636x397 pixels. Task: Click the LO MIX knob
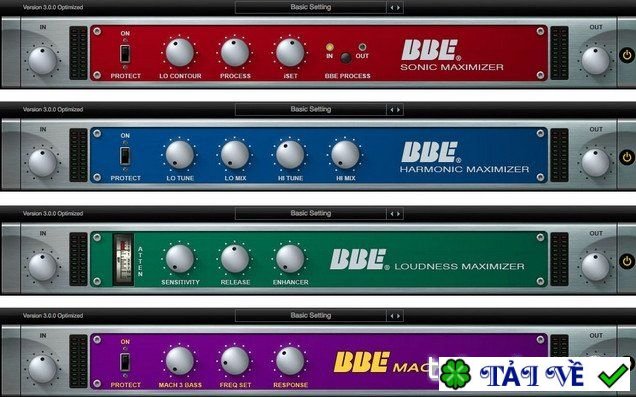(x=235, y=155)
